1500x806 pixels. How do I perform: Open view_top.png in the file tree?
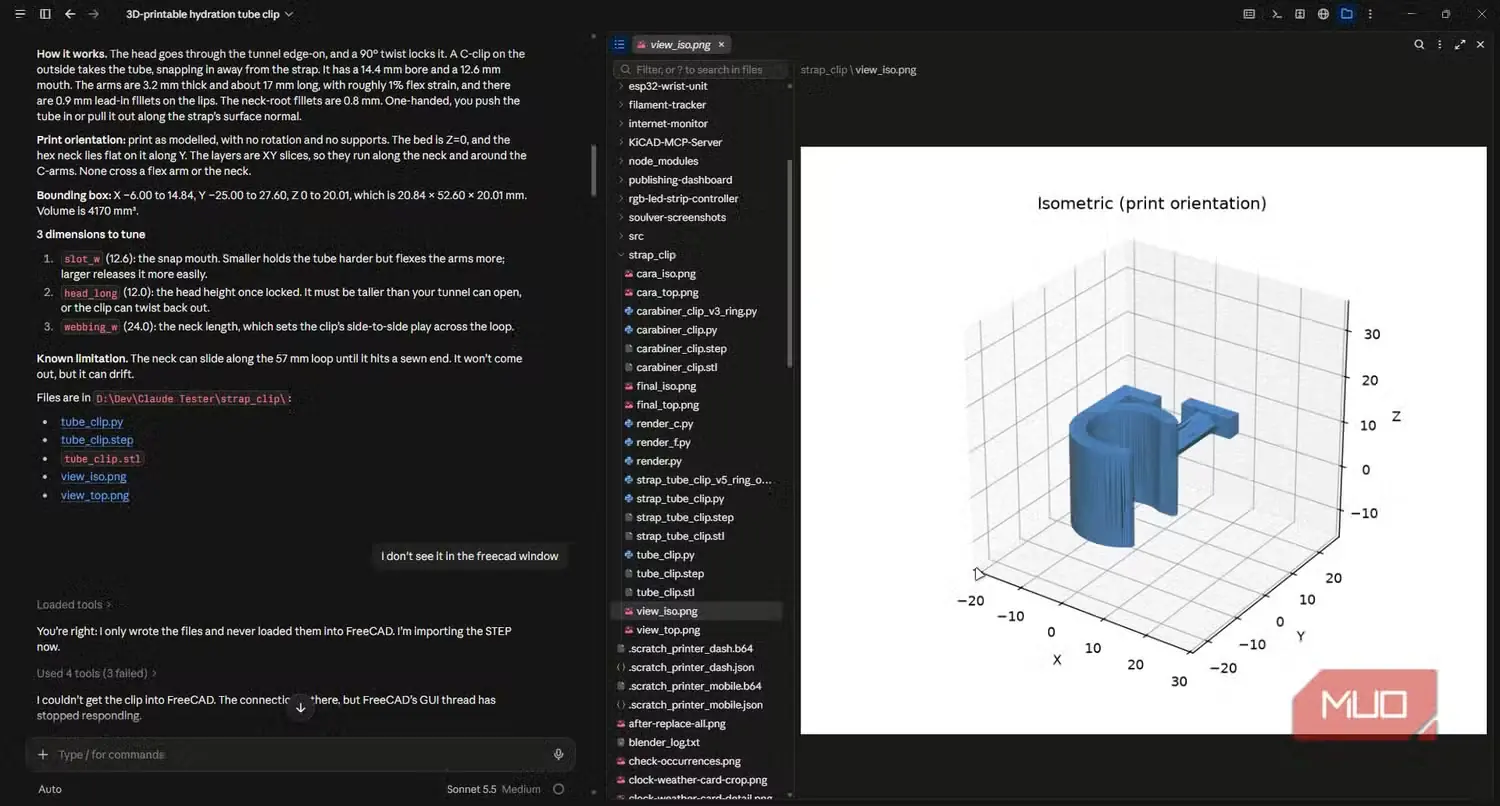[668, 630]
